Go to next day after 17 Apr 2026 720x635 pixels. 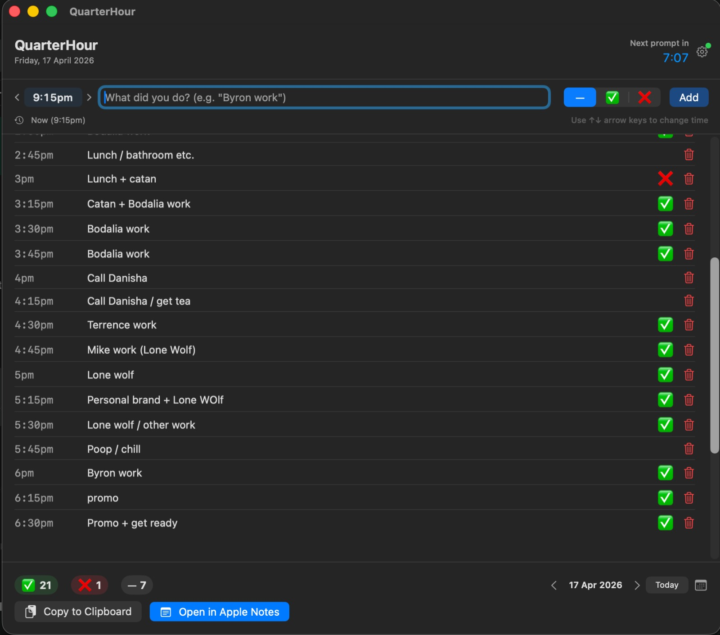637,585
